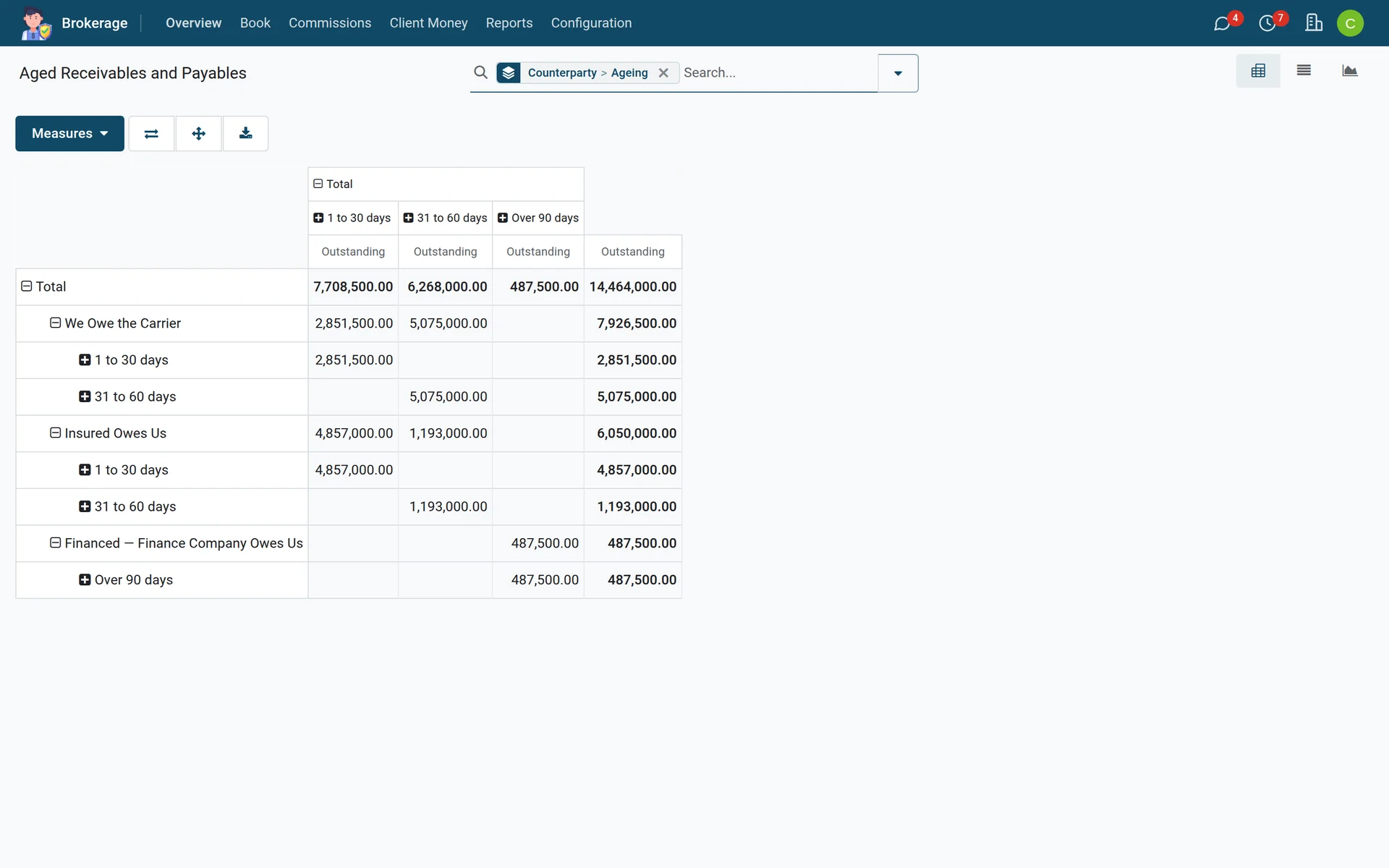Open the user avatar menu

[1350, 23]
